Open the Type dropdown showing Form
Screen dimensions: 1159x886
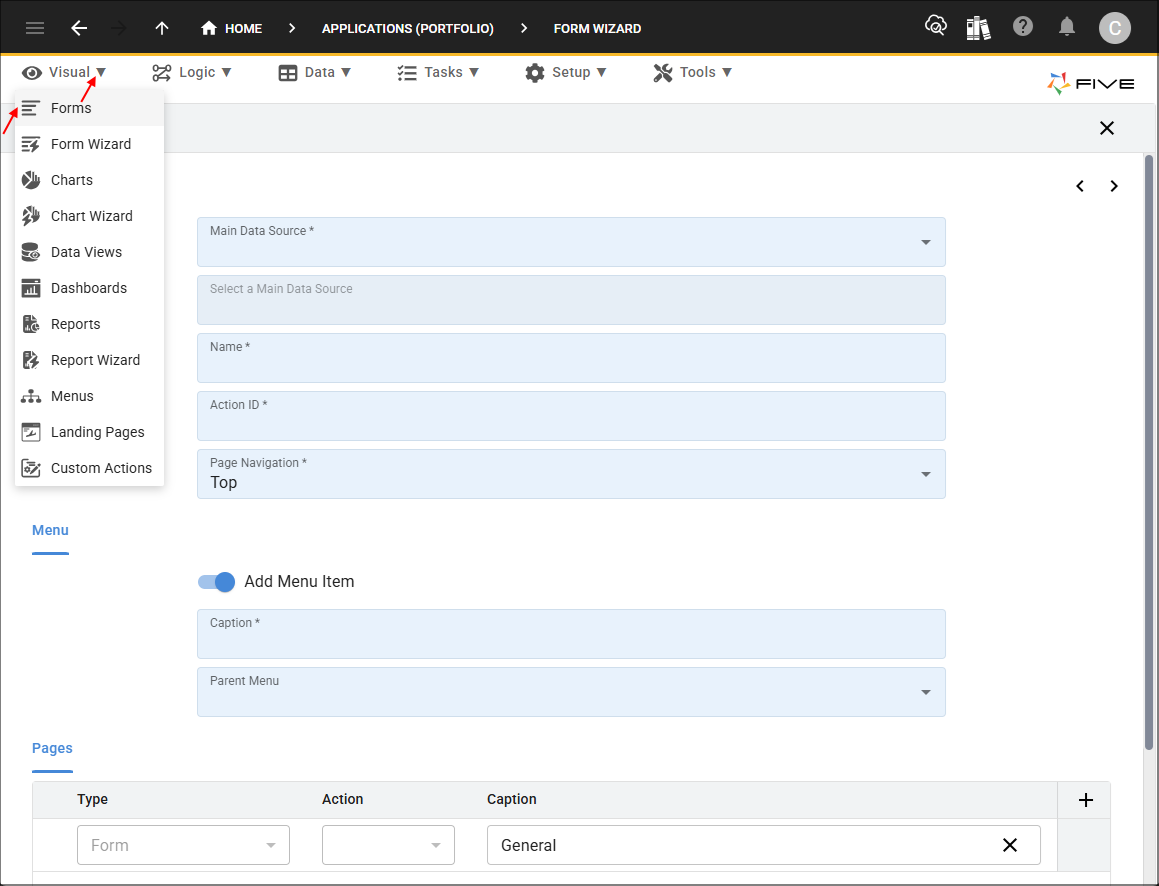pos(183,845)
